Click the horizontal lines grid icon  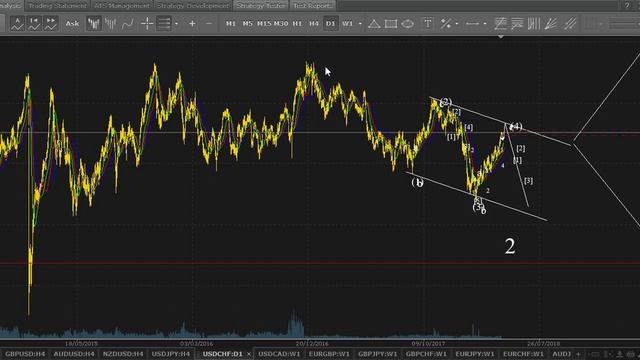click(x=164, y=24)
